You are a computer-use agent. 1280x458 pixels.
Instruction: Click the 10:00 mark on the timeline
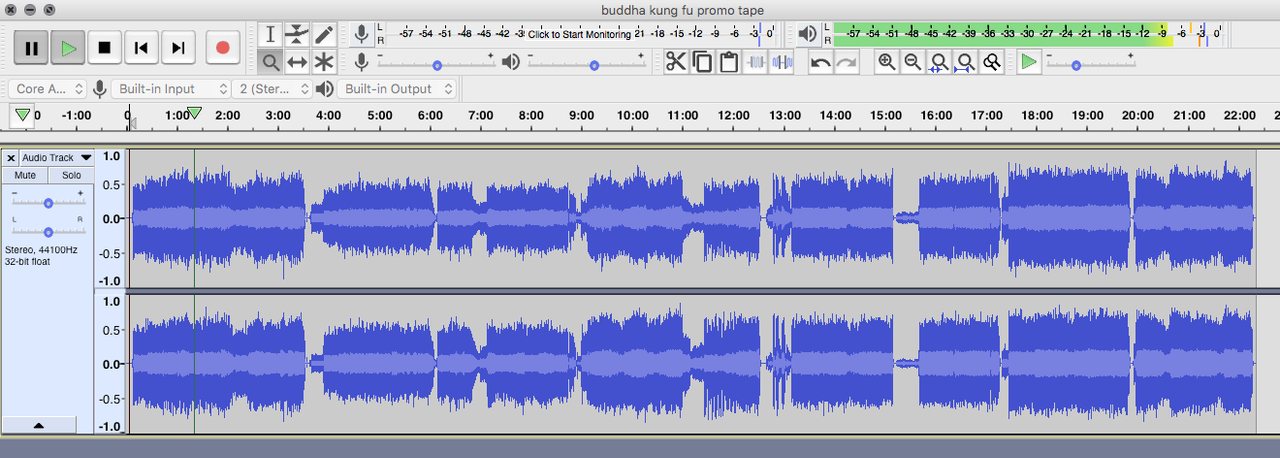[633, 116]
